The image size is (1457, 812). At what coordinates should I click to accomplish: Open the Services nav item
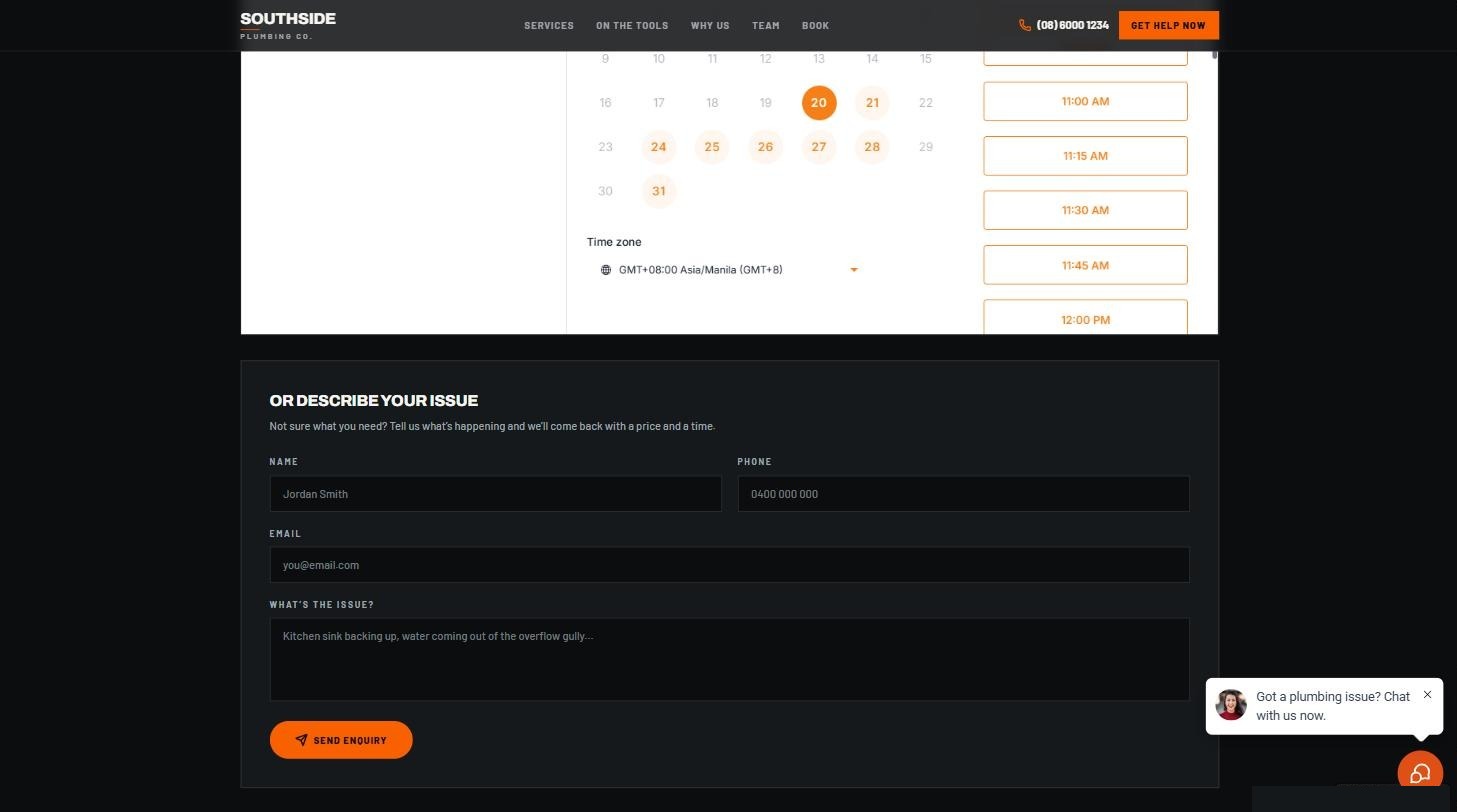[549, 25]
